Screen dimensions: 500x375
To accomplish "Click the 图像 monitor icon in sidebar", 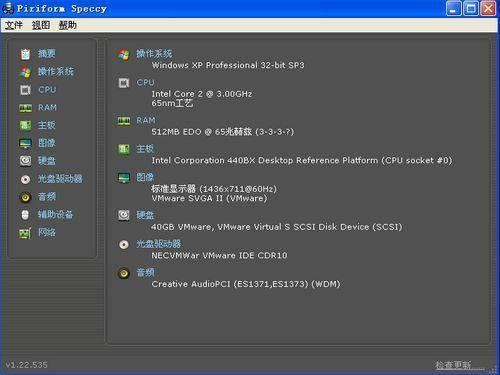I will pyautogui.click(x=25, y=143).
